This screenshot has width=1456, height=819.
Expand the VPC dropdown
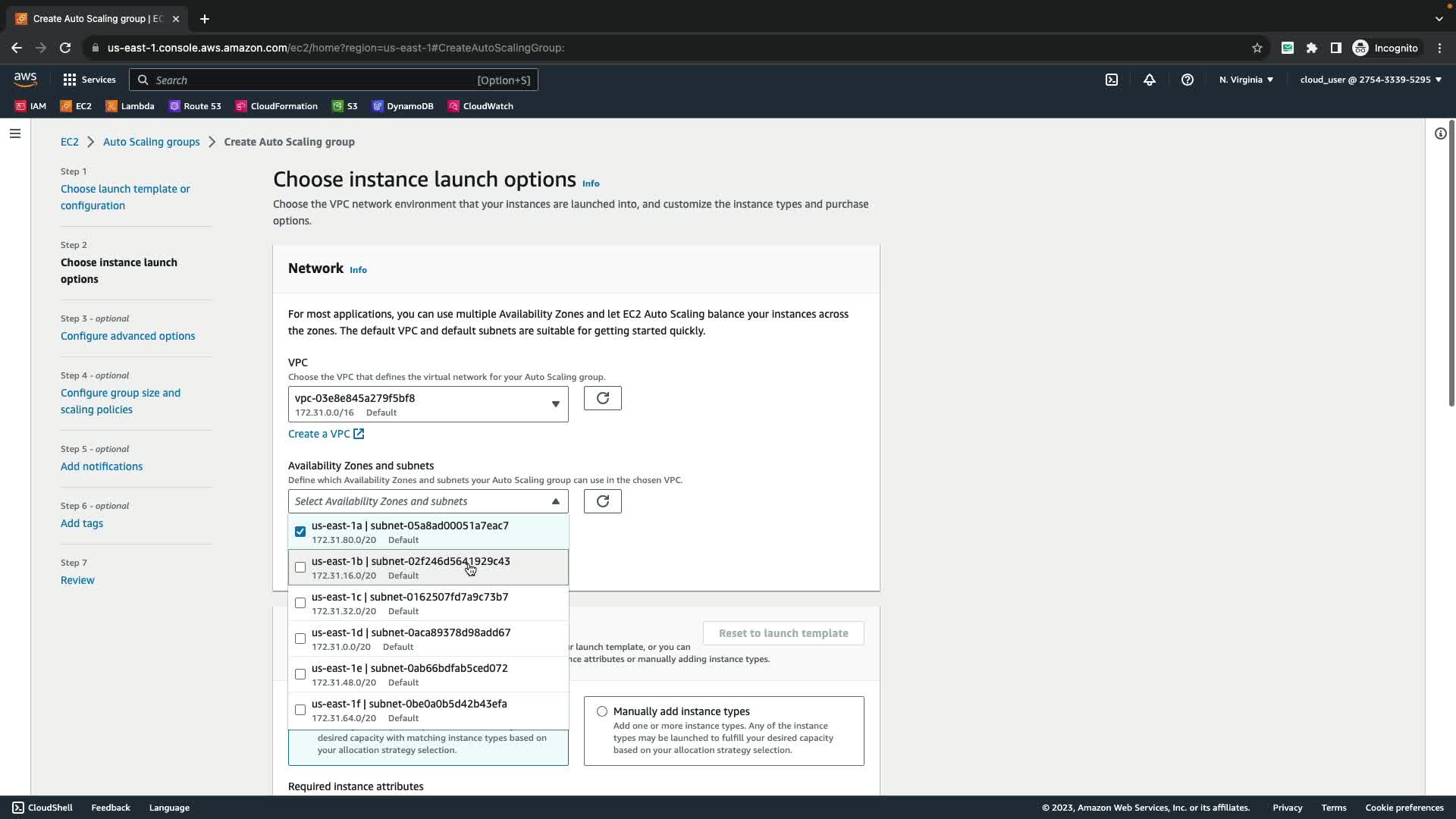pyautogui.click(x=428, y=404)
